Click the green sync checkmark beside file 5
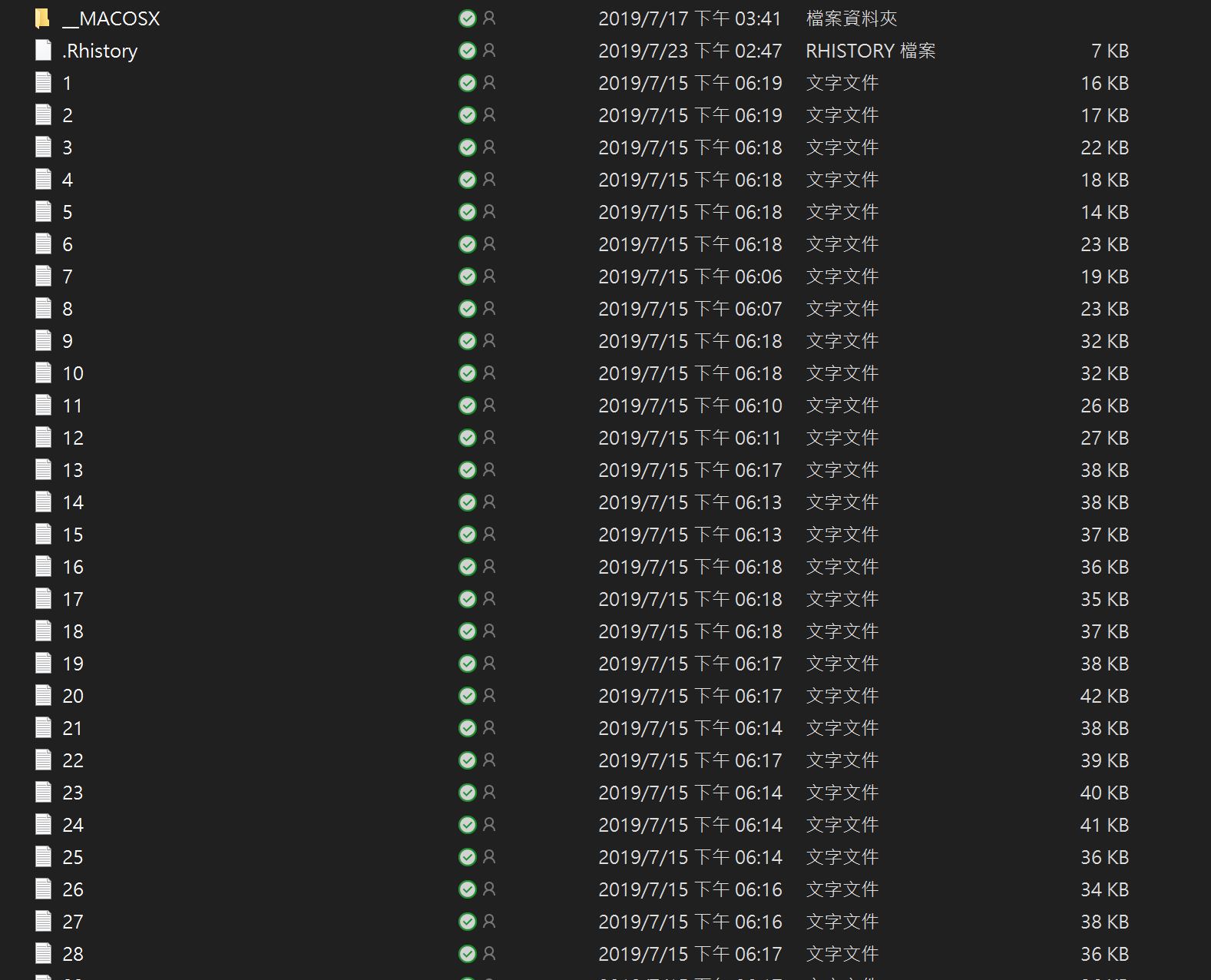Image resolution: width=1211 pixels, height=980 pixels. [467, 212]
